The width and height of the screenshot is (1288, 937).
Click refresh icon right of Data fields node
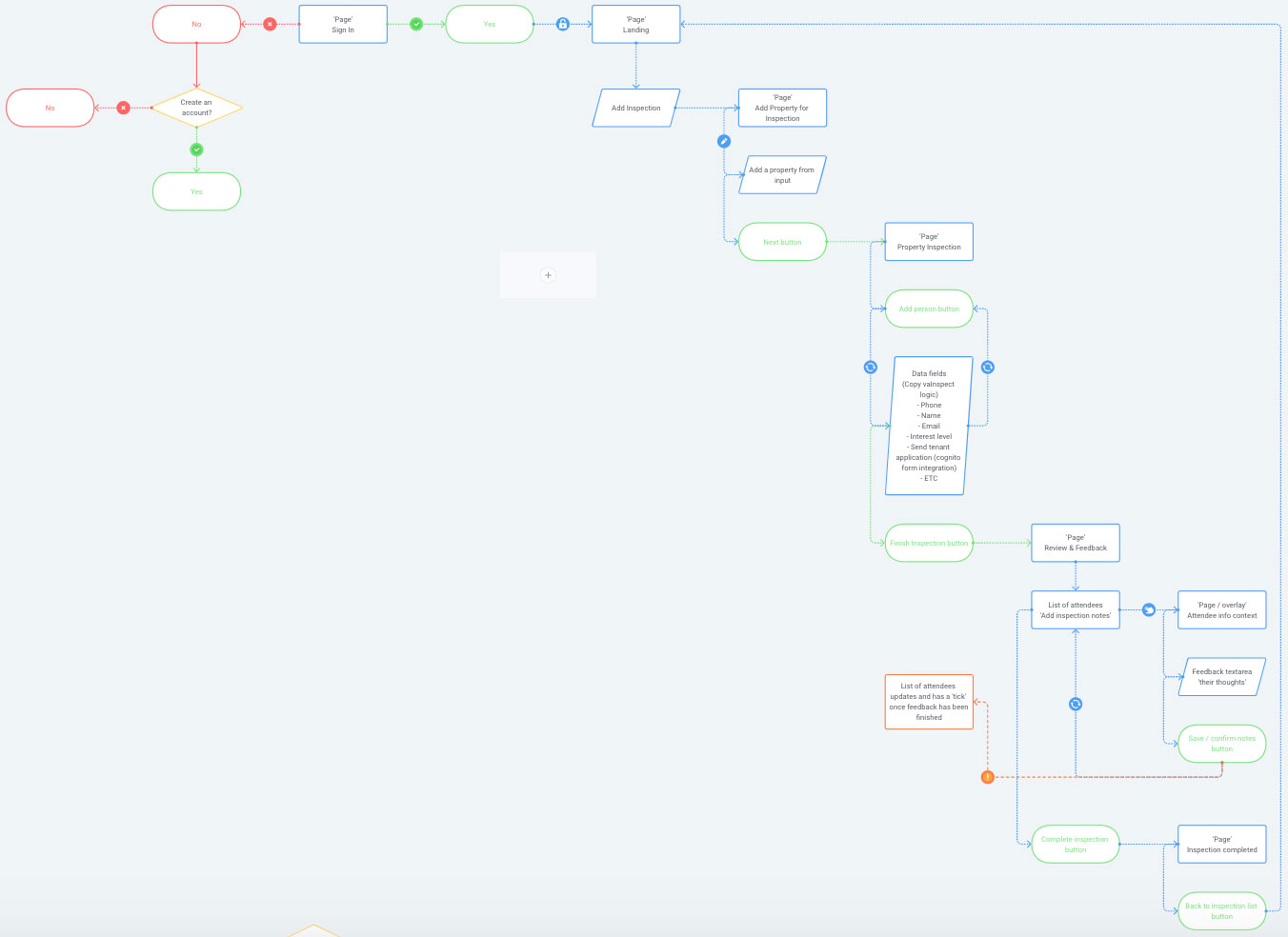[x=987, y=367]
